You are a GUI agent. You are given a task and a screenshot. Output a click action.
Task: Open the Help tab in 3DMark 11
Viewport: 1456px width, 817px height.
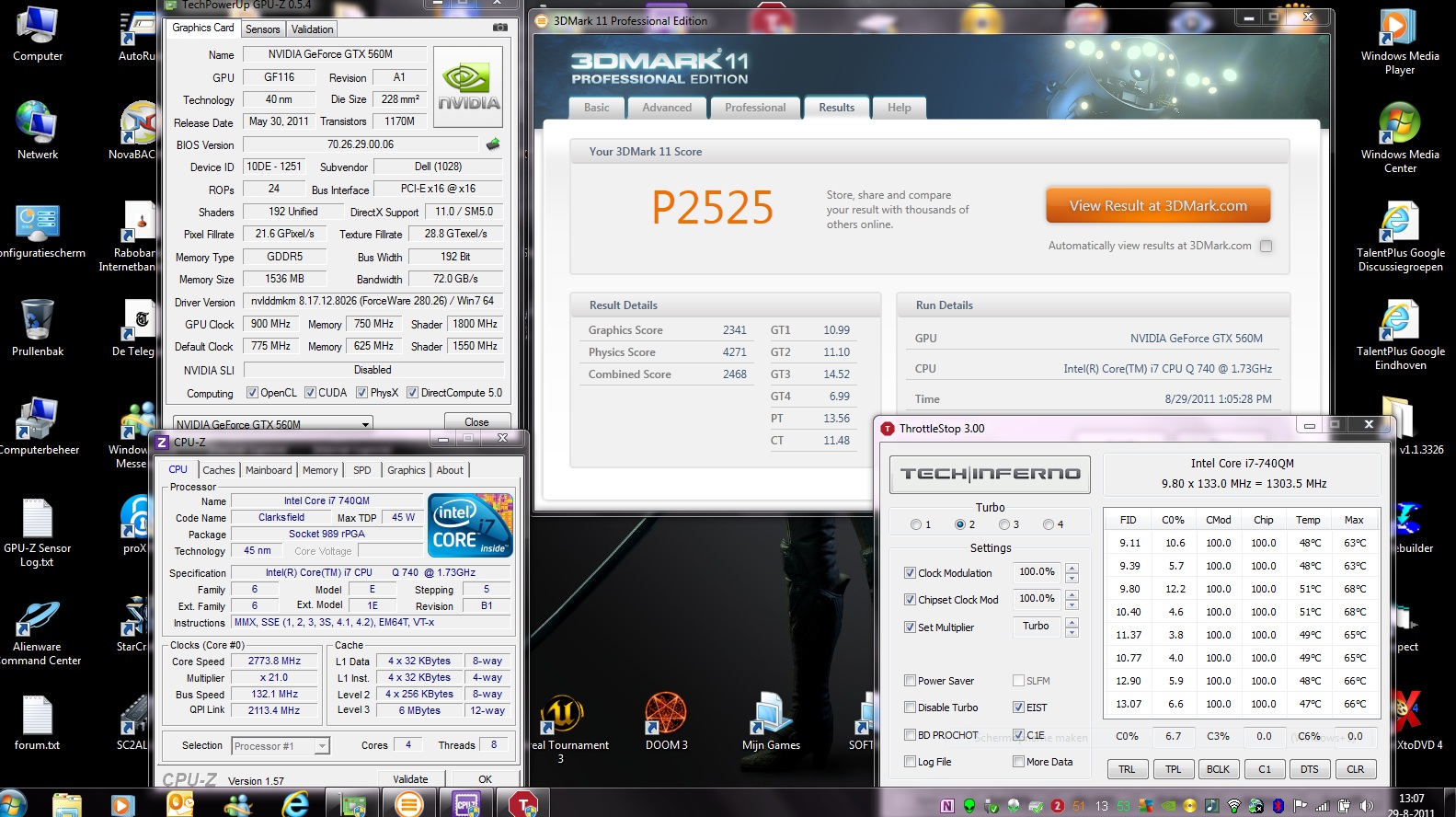899,108
